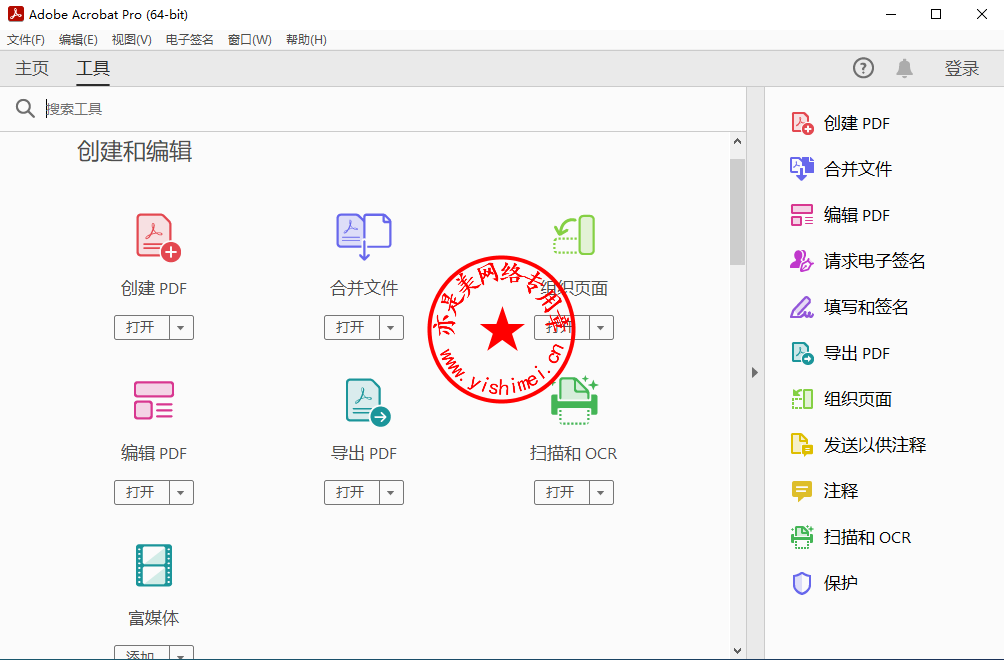Viewport: 1004px width, 660px height.
Task: Expand the dropdown arrow beside 合并文件 打开
Action: pos(391,328)
